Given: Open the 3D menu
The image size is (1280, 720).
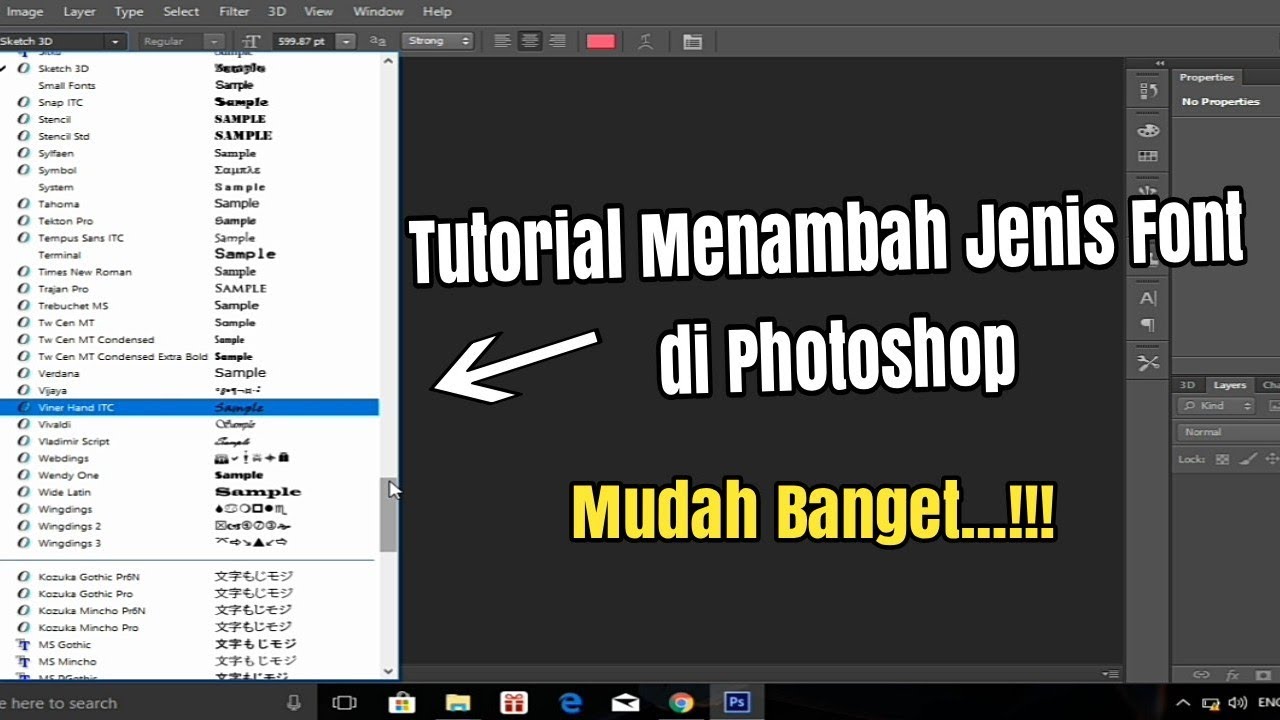Looking at the screenshot, I should (x=277, y=12).
